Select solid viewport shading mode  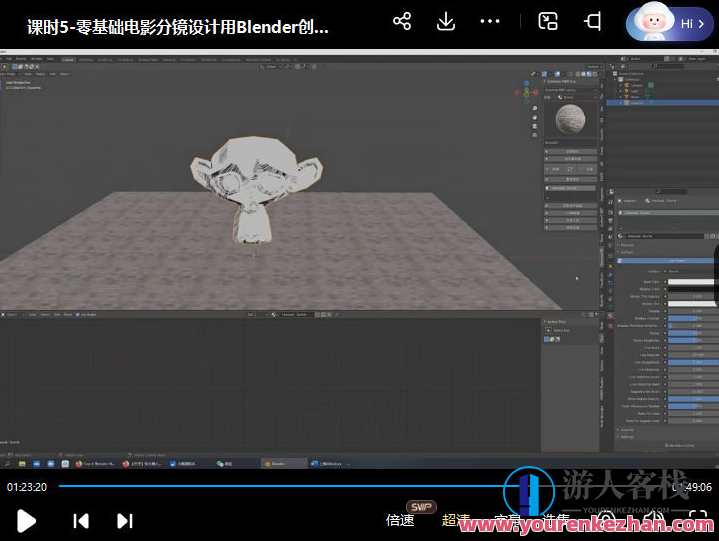click(x=584, y=73)
